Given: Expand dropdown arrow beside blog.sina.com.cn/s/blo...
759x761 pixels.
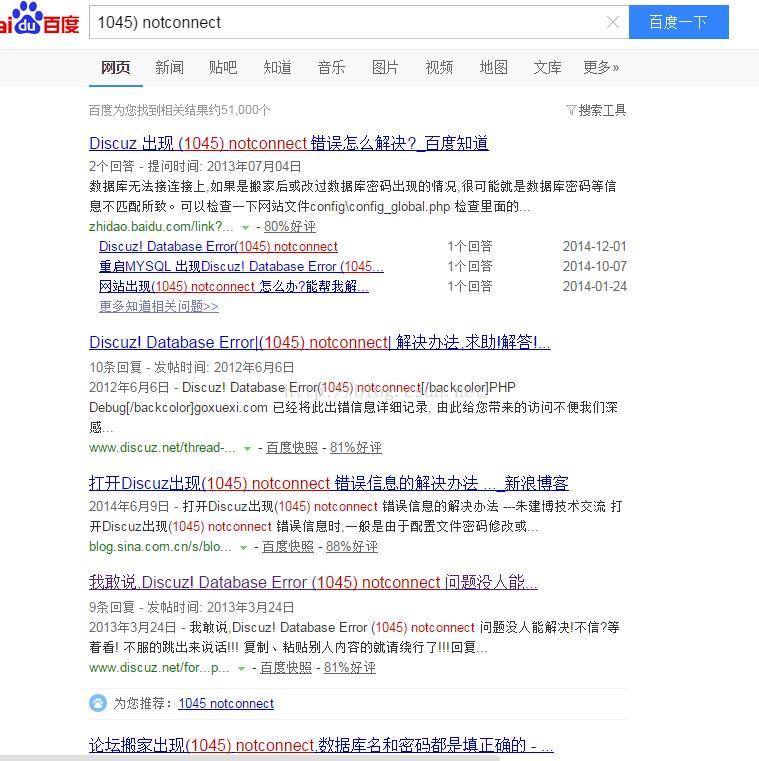Looking at the screenshot, I should (x=244, y=547).
